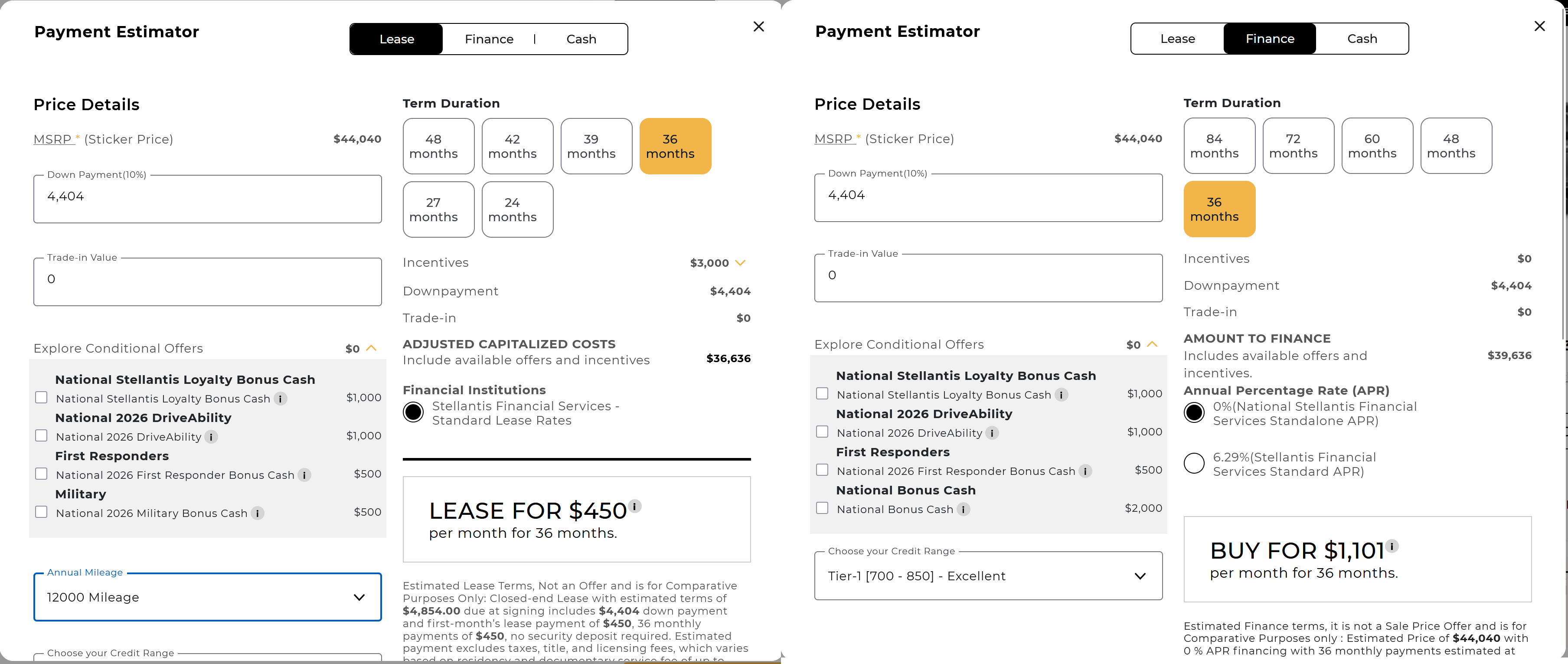The width and height of the screenshot is (1568, 664).
Task: Choose 27 months lease term
Action: 438,209
